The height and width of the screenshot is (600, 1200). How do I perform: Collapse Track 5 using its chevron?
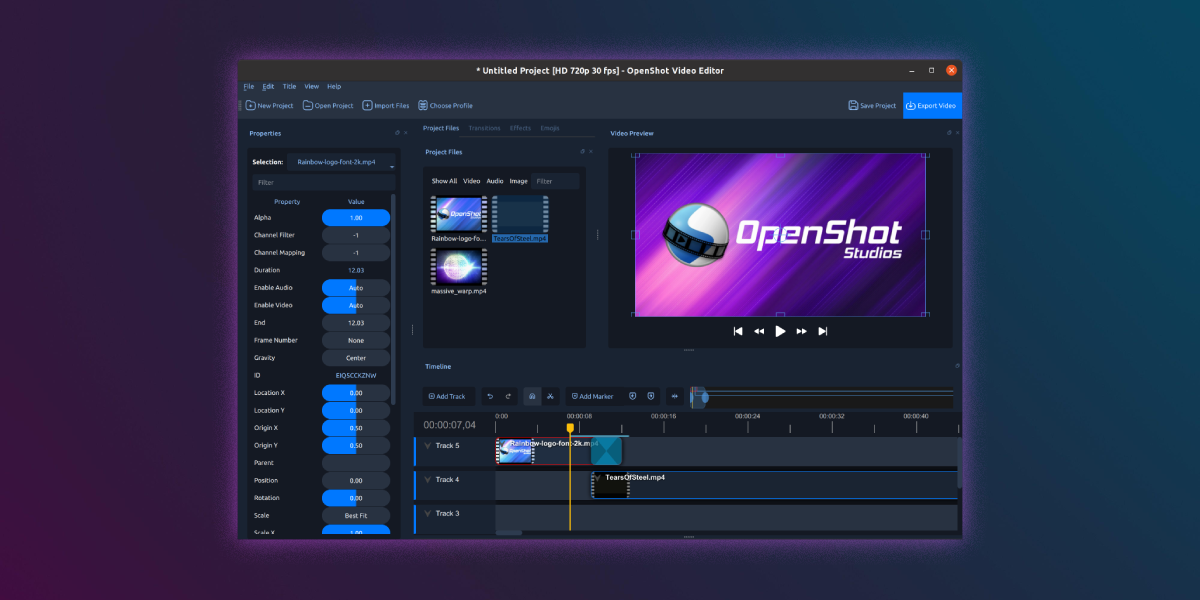427,445
